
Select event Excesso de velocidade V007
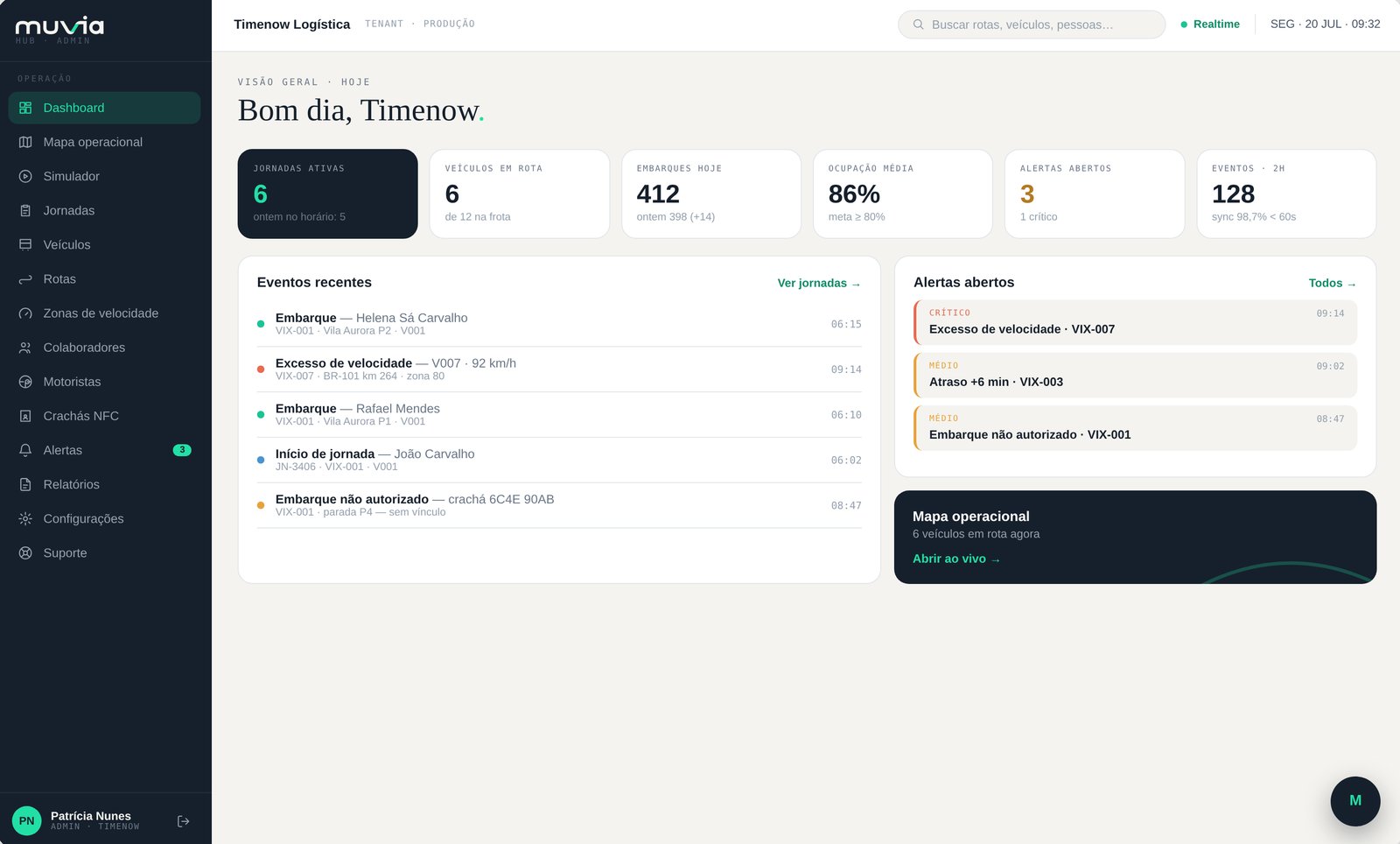[559, 369]
